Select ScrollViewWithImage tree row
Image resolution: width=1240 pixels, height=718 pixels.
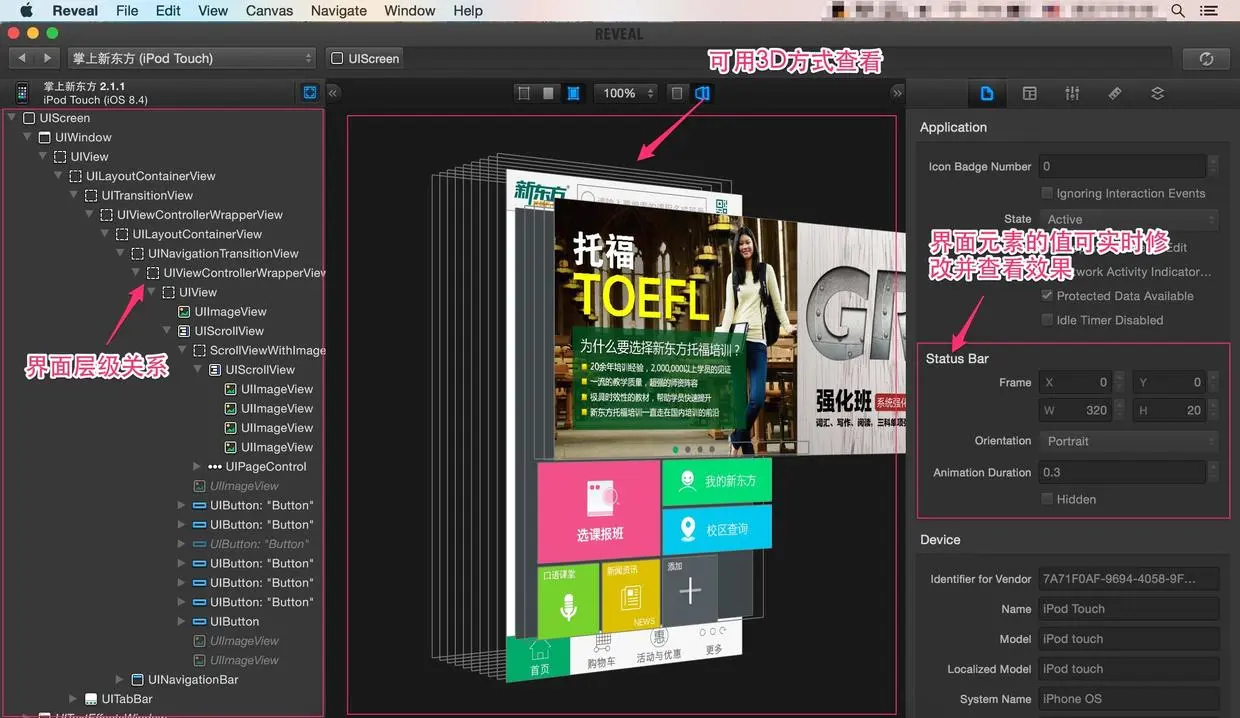point(260,350)
